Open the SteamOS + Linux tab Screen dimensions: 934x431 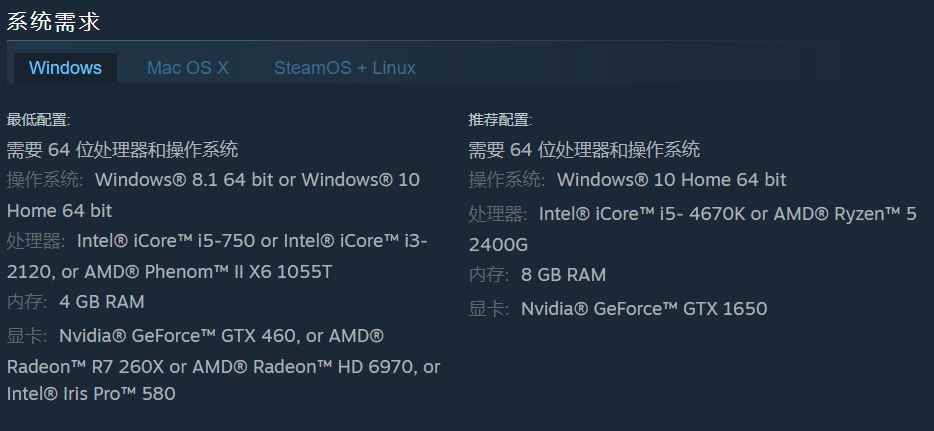click(x=345, y=68)
